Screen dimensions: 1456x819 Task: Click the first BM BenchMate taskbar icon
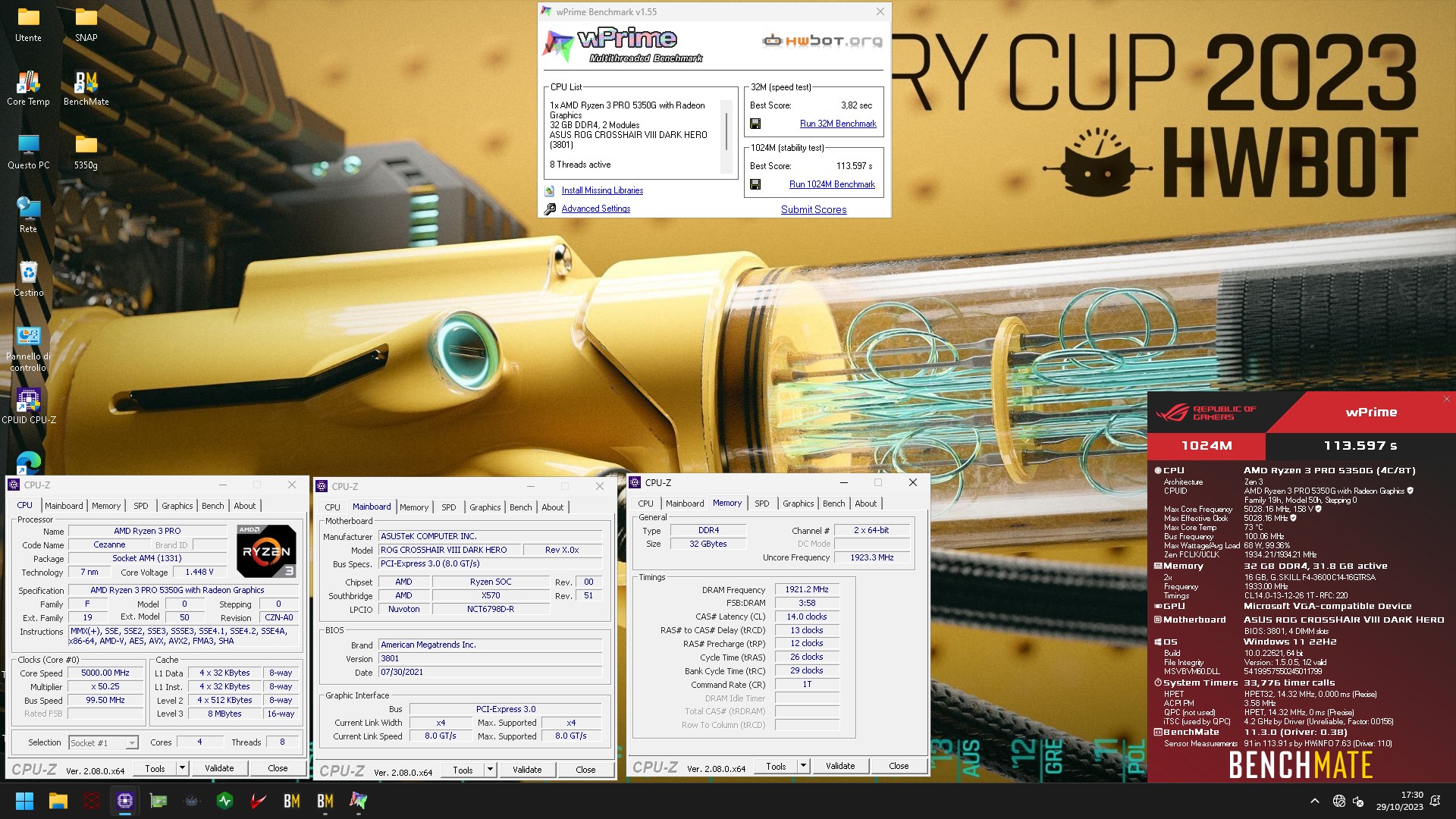pos(291,801)
